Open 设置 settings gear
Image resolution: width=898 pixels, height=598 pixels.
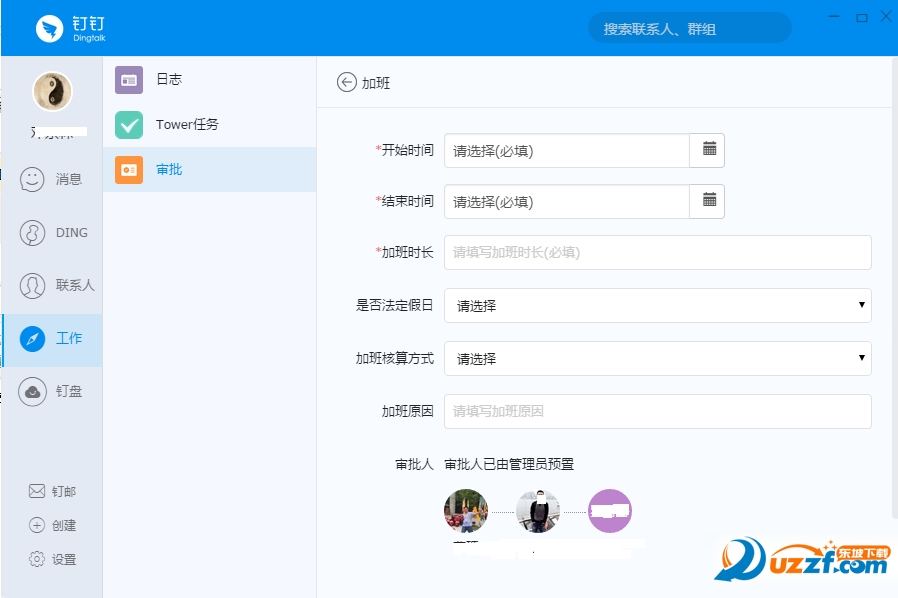coord(37,559)
